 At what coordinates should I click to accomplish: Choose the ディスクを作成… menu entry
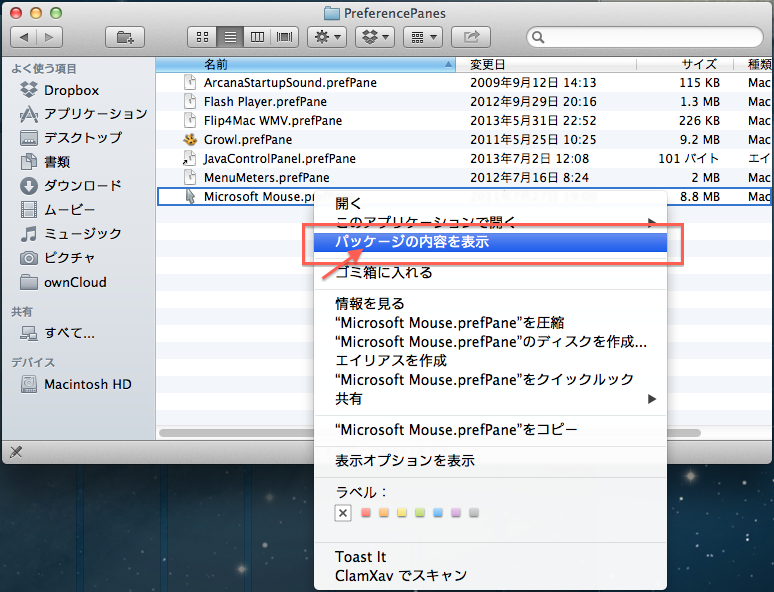coord(490,342)
